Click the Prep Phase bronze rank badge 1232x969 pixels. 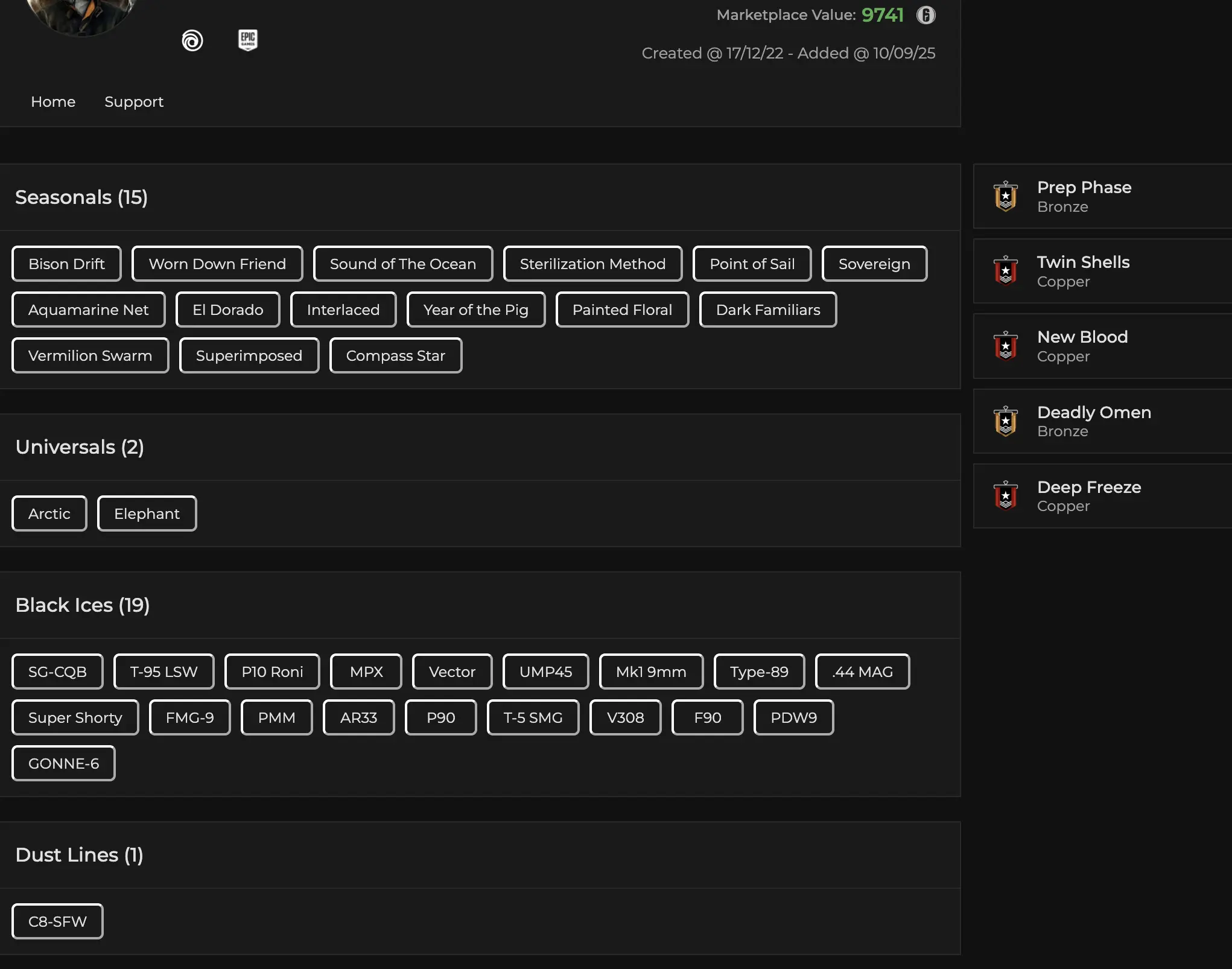point(1005,196)
